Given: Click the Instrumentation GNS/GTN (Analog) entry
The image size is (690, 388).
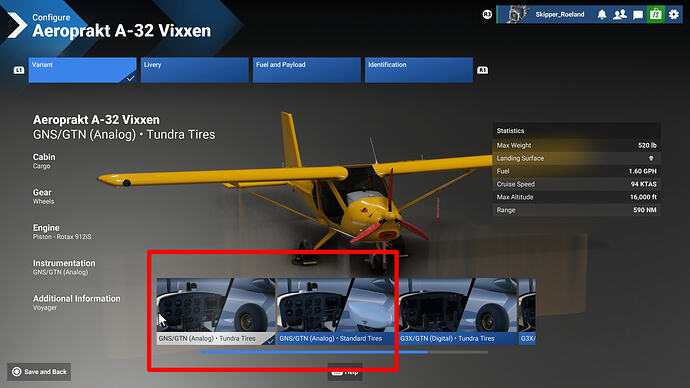Looking at the screenshot, I should click(64, 267).
